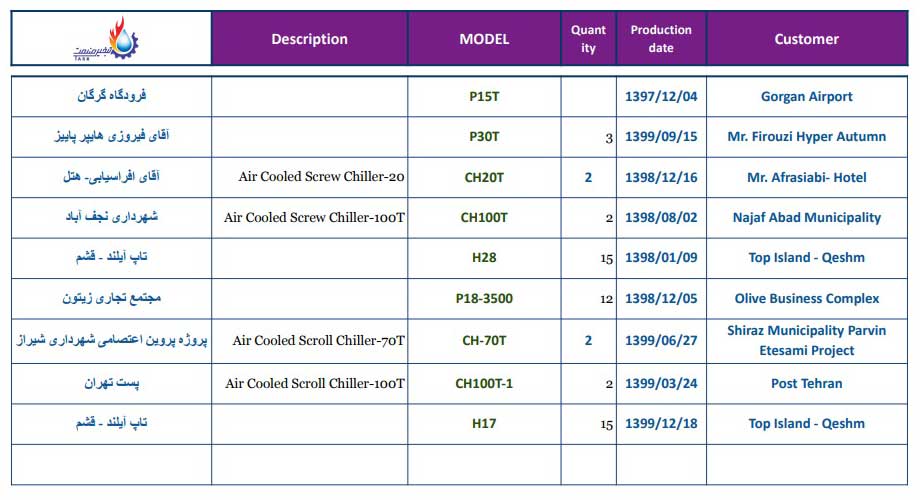The height and width of the screenshot is (500, 920).
Task: Click the H17 model cell
Action: (x=484, y=423)
